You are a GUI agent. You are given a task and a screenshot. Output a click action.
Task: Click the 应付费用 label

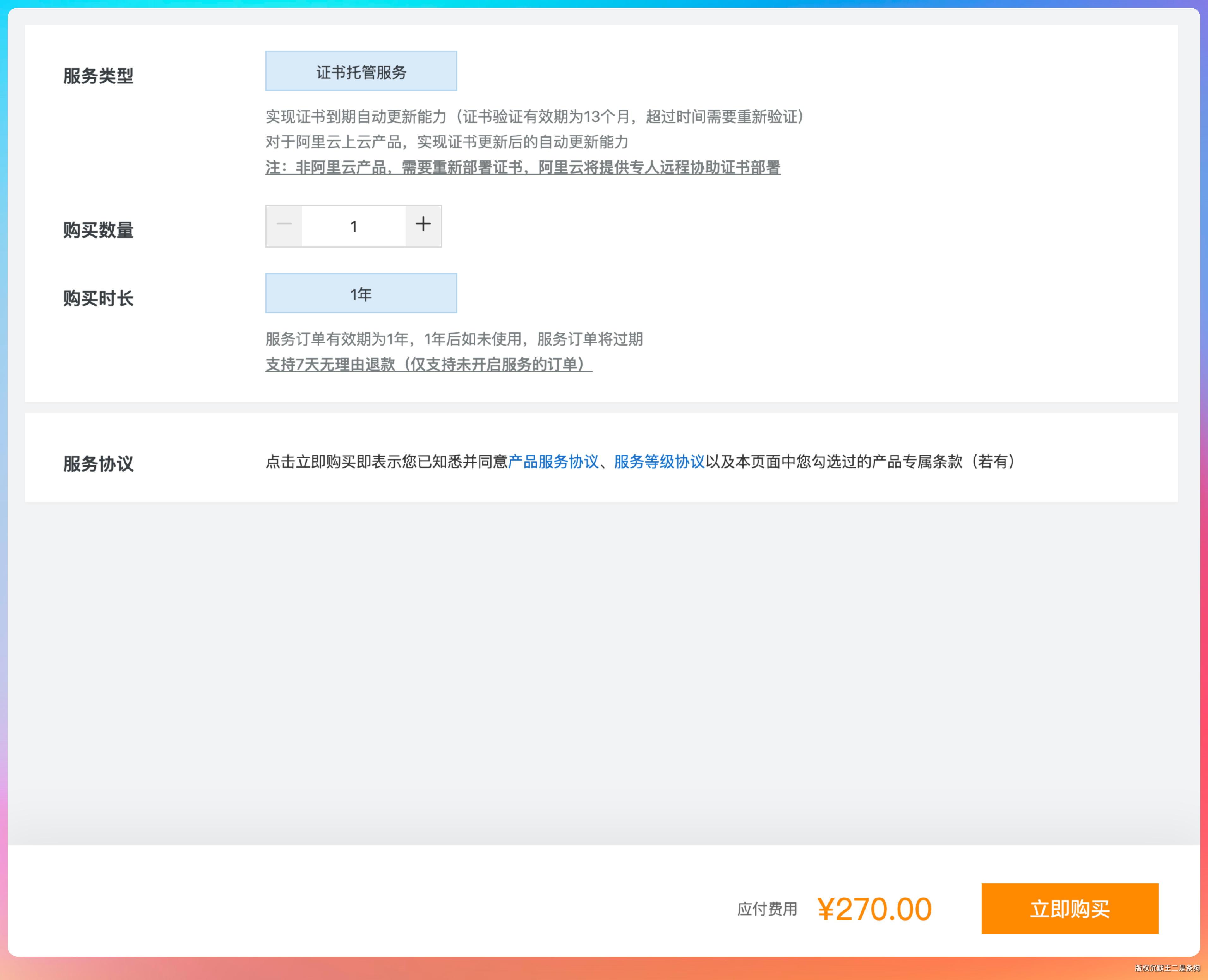(x=767, y=910)
